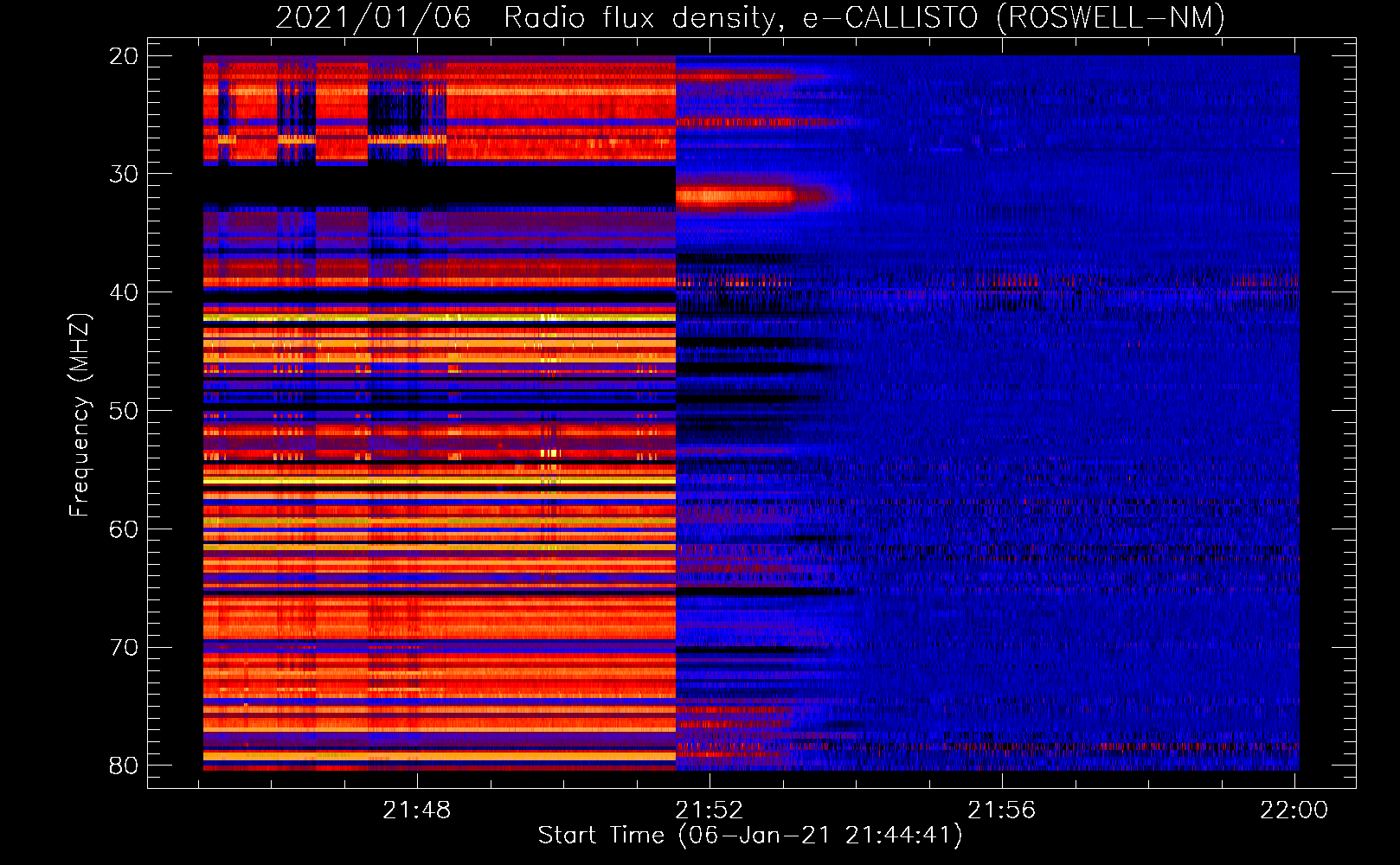Click the 'Frequency (MHZ)' axis label
This screenshot has height=865, width=1400.
[80, 415]
